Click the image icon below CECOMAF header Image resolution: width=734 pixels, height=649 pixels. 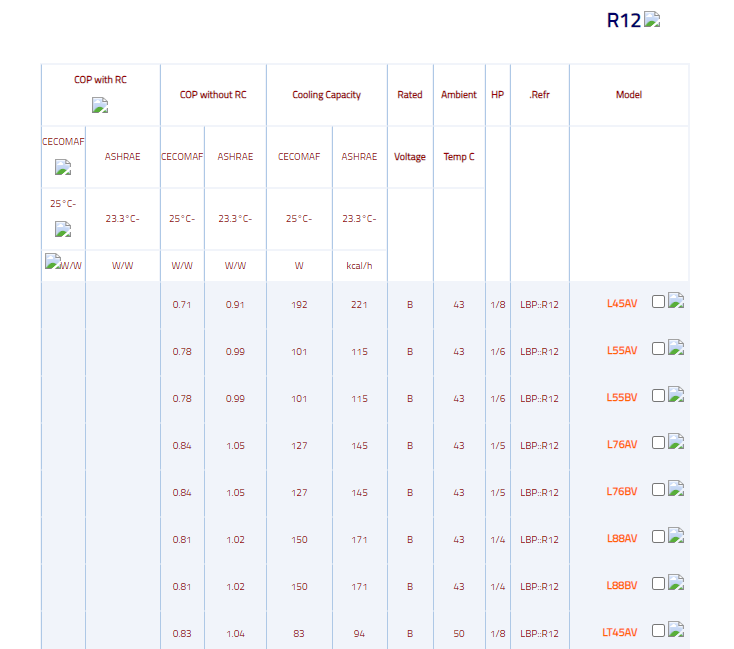pyautogui.click(x=63, y=167)
